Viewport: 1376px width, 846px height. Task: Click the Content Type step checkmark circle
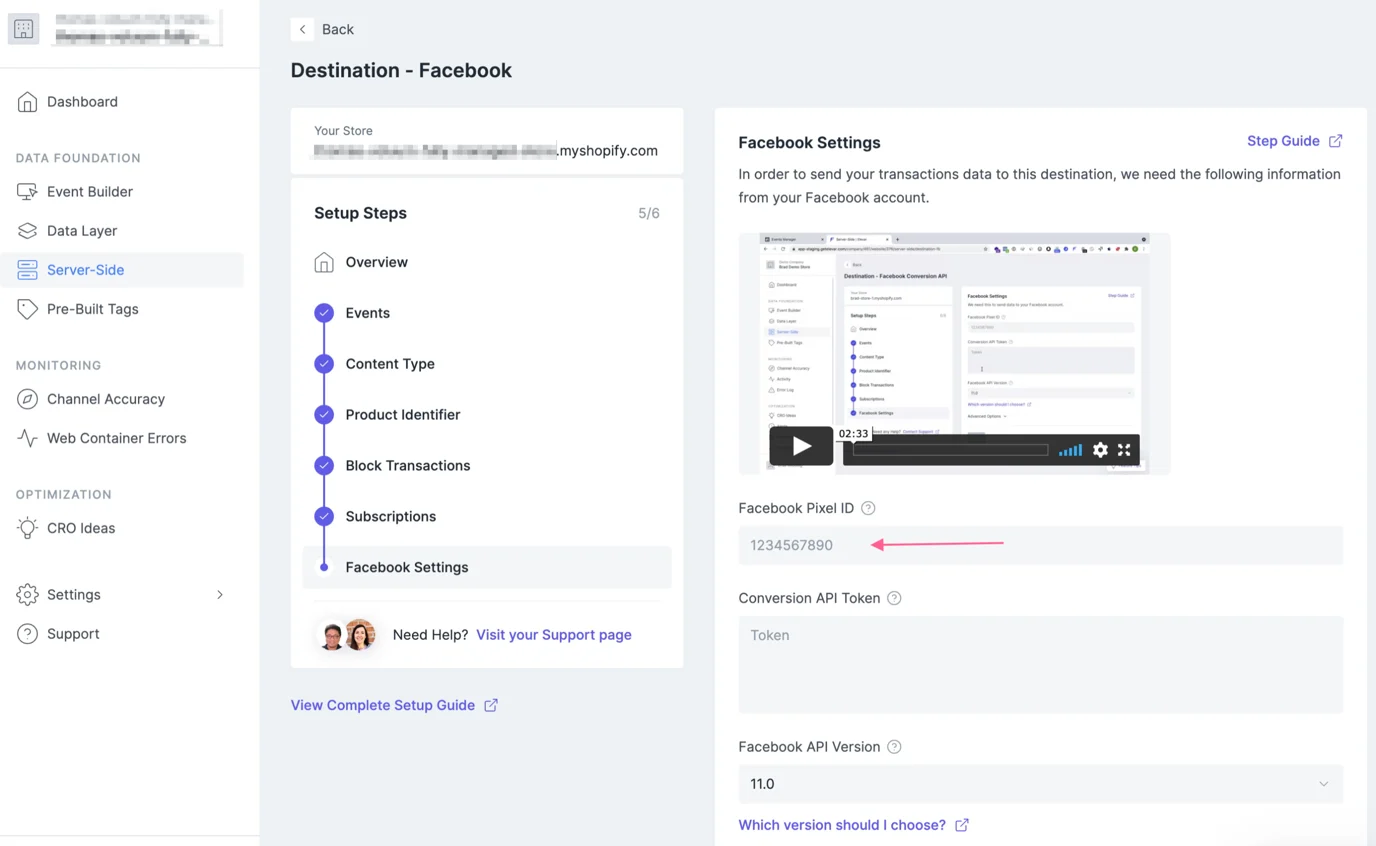tap(324, 364)
